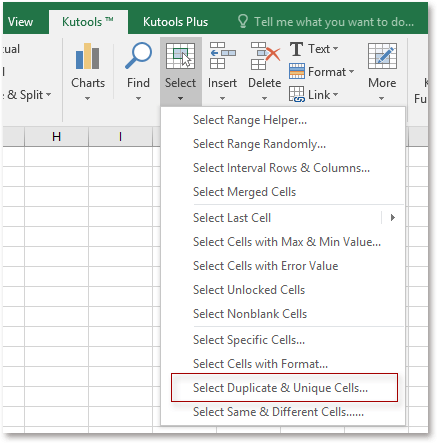This screenshot has height=443, width=437.
Task: Choose Select Cells with Error Value
Action: tap(283, 266)
